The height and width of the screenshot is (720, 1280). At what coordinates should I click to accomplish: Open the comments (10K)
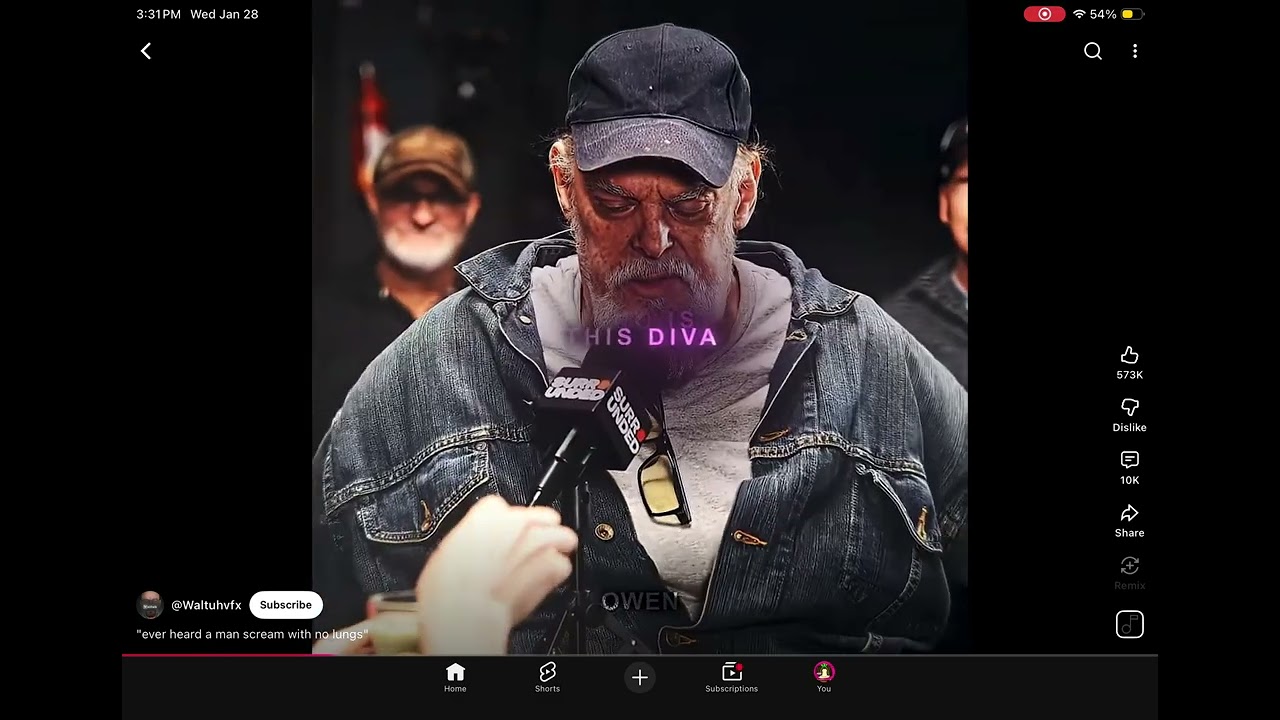click(x=1130, y=460)
